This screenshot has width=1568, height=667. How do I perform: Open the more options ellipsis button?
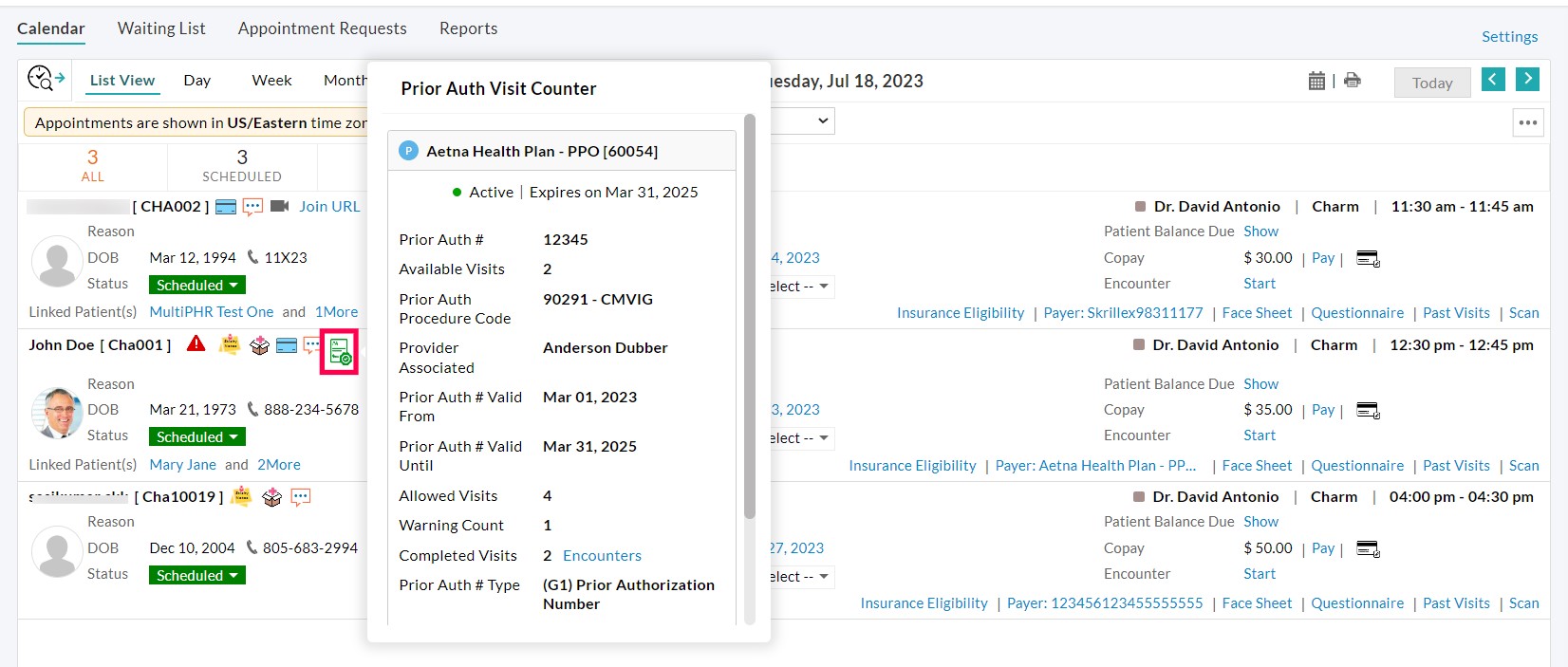(x=1528, y=122)
